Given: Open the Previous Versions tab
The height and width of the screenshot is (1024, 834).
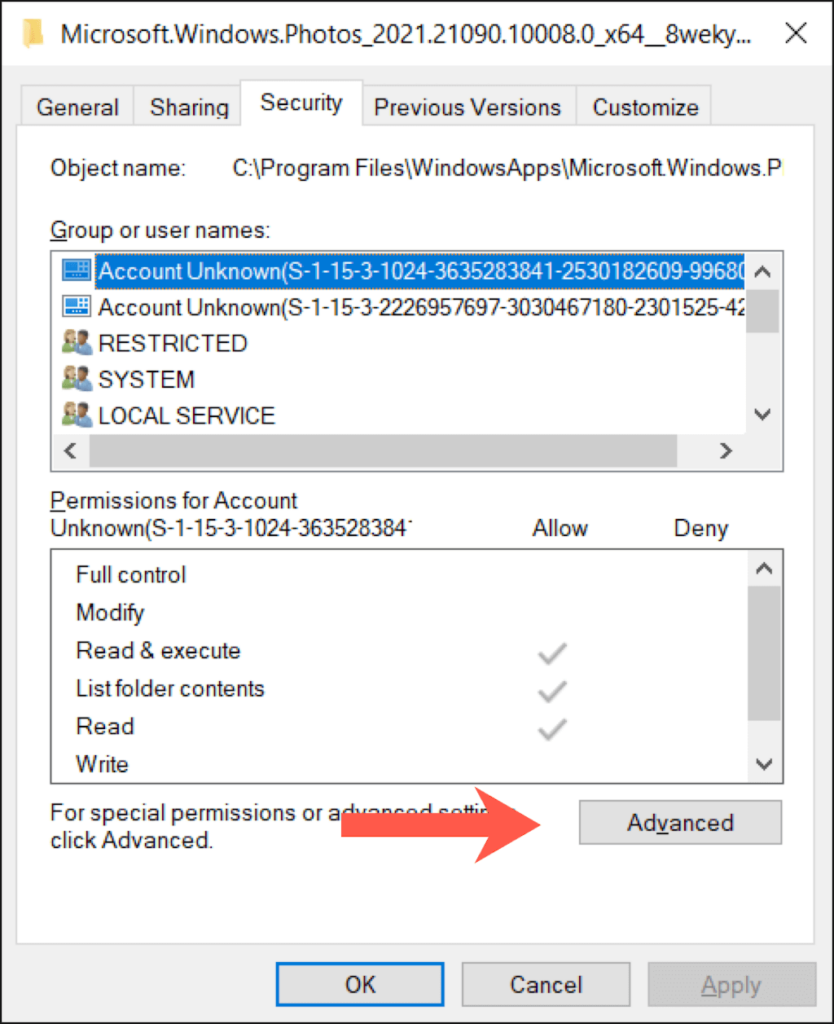Looking at the screenshot, I should coord(467,107).
